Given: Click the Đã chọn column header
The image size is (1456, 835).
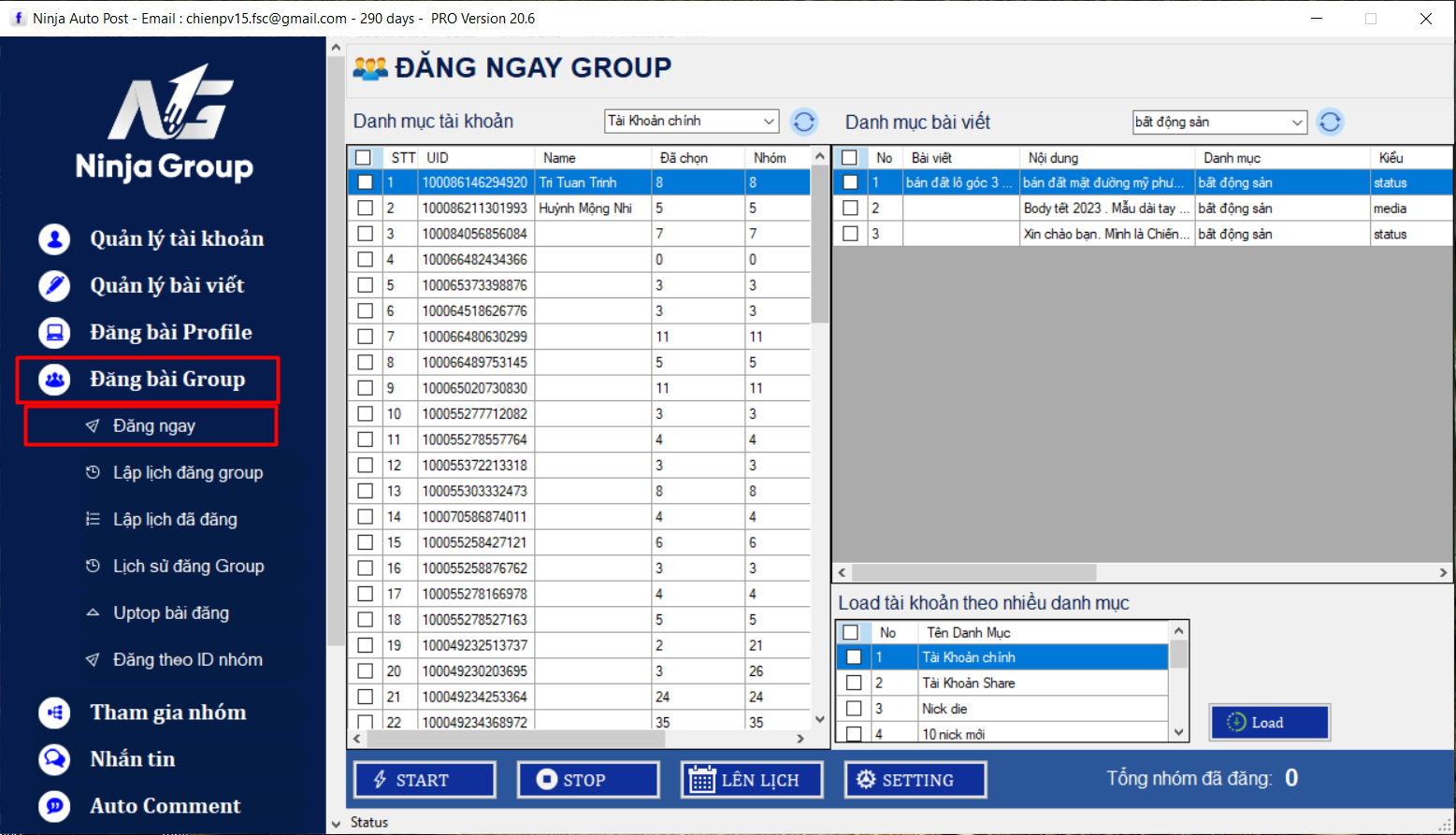Looking at the screenshot, I should [x=697, y=157].
